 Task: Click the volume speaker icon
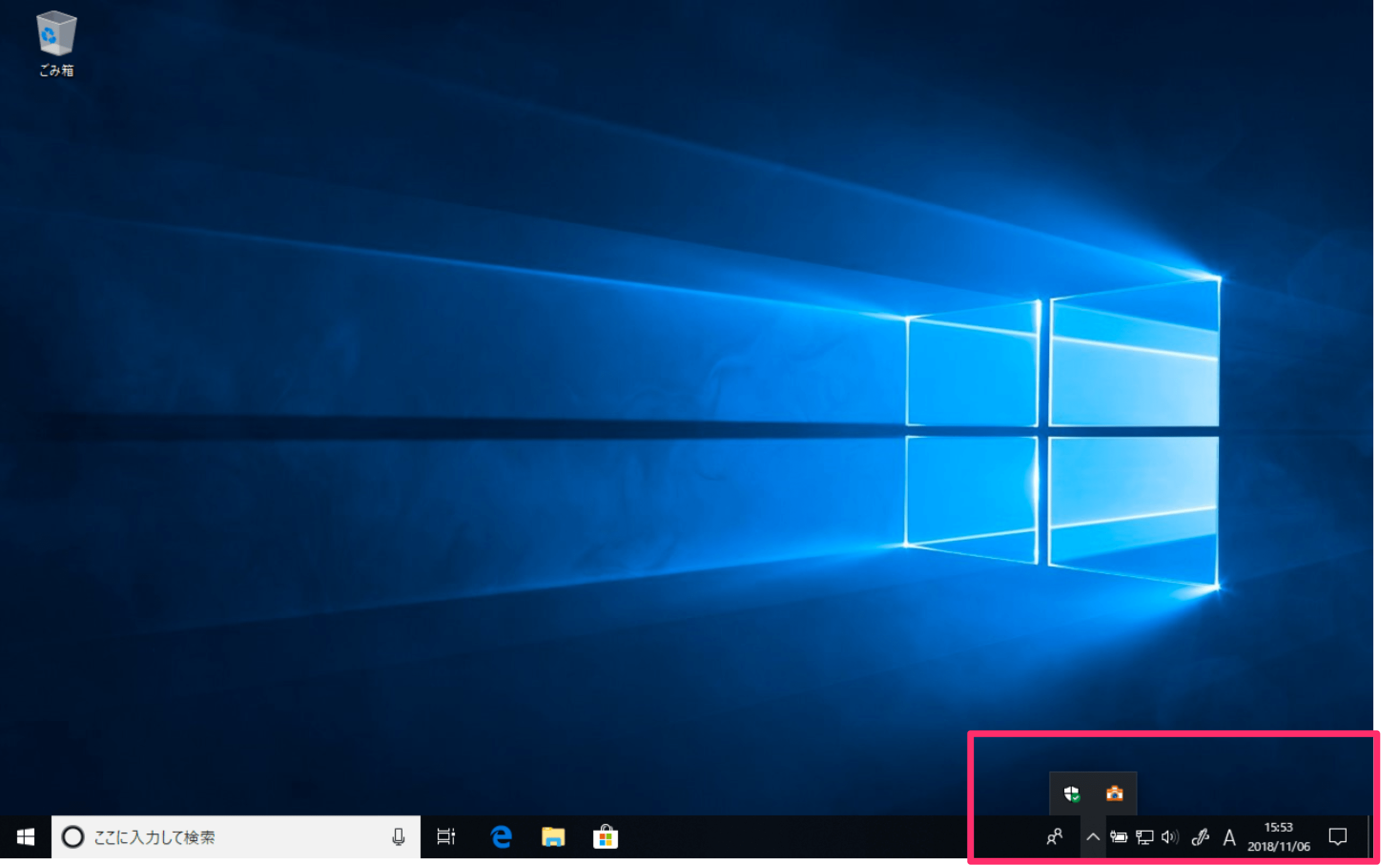click(1170, 837)
